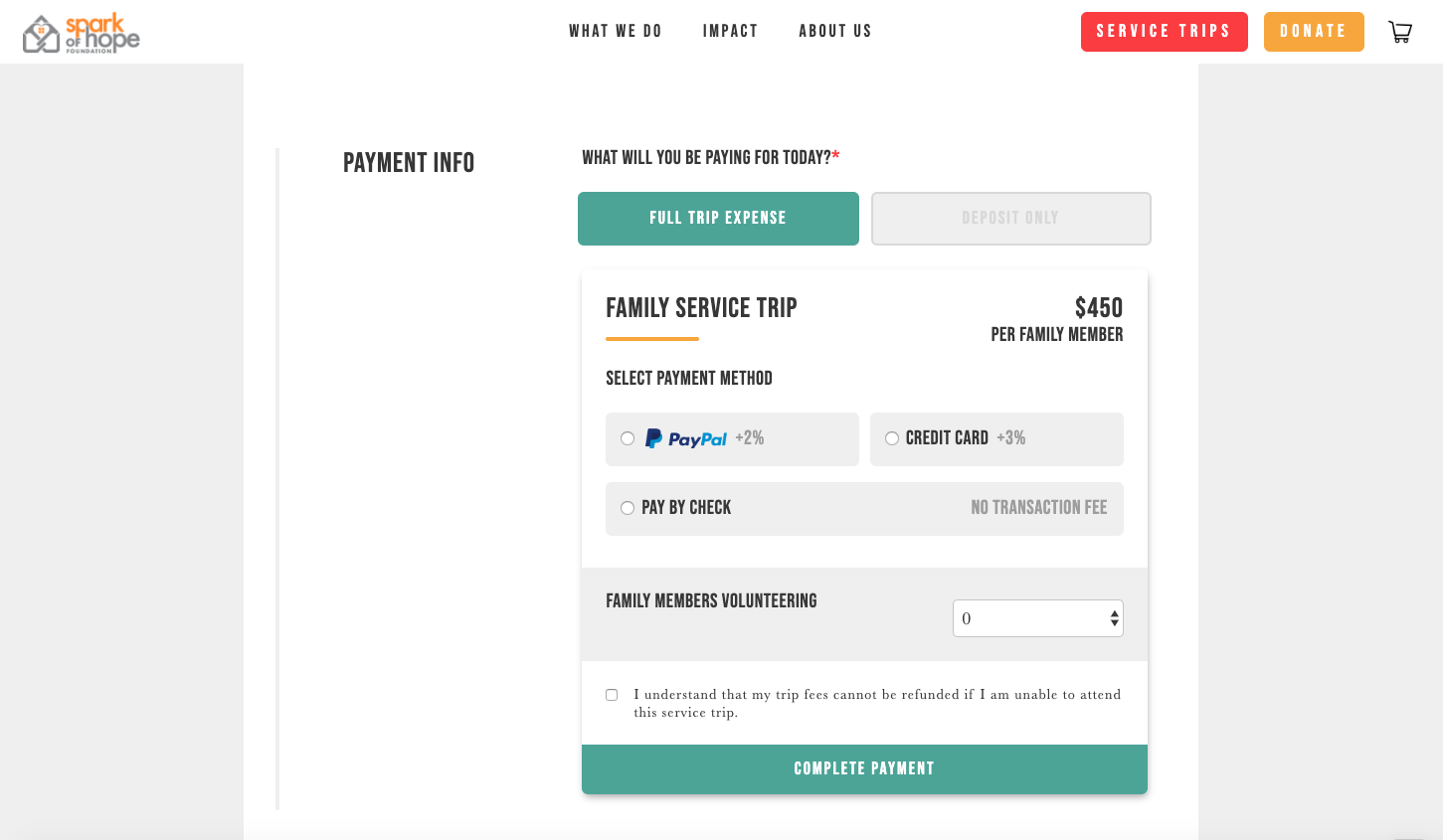
Task: Click the Service Trips button
Action: (x=1164, y=32)
